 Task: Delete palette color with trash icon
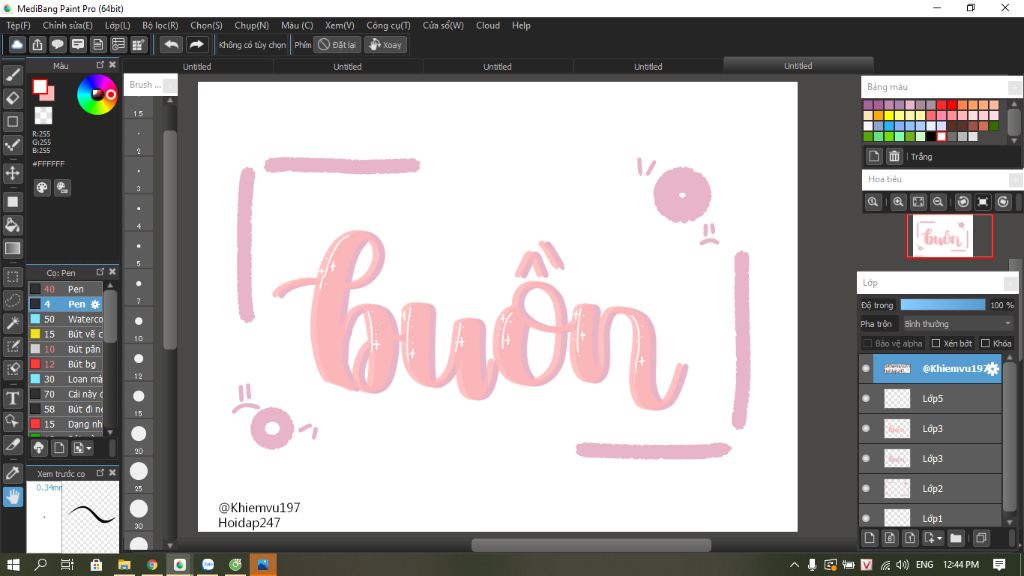pos(894,156)
